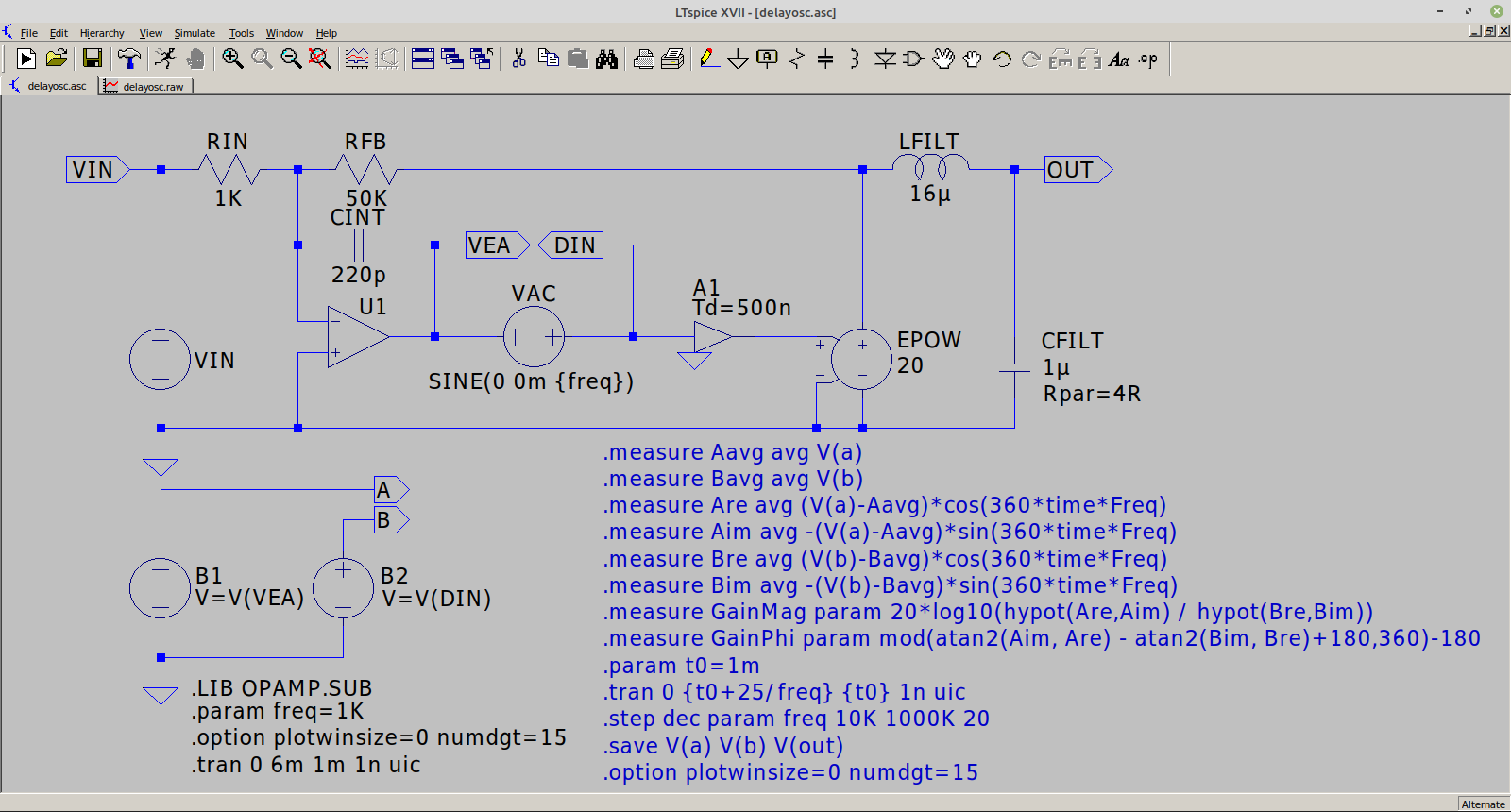This screenshot has height=812, width=1511.
Task: Tile windows horizontally
Action: [423, 59]
